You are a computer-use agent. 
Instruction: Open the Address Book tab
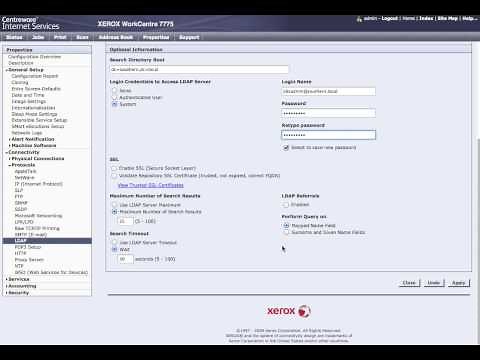(x=116, y=37)
